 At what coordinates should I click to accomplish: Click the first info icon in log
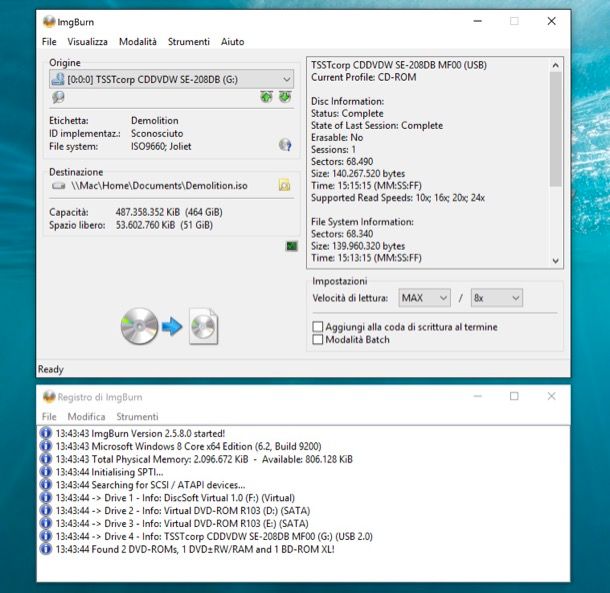pos(46,433)
